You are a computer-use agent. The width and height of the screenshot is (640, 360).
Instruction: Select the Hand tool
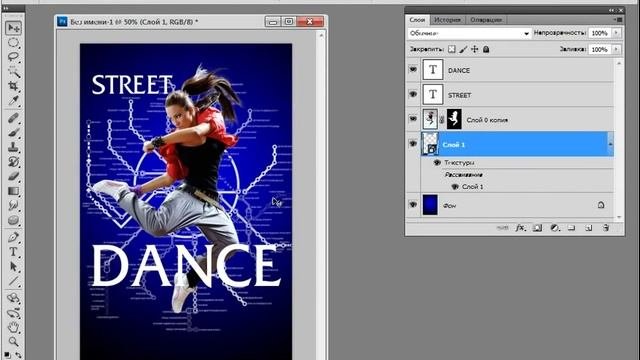13,327
